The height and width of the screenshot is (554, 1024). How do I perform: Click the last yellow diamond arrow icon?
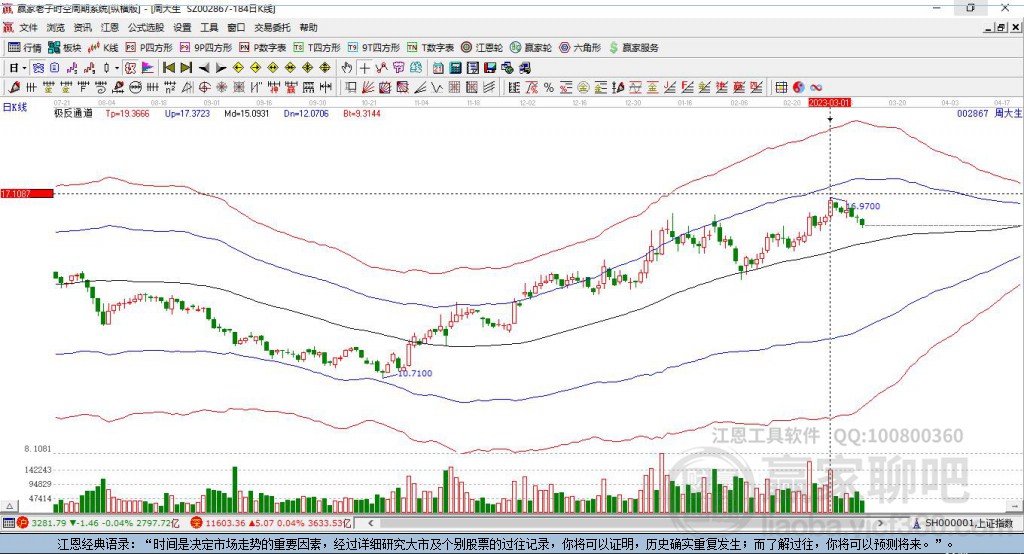[325, 68]
